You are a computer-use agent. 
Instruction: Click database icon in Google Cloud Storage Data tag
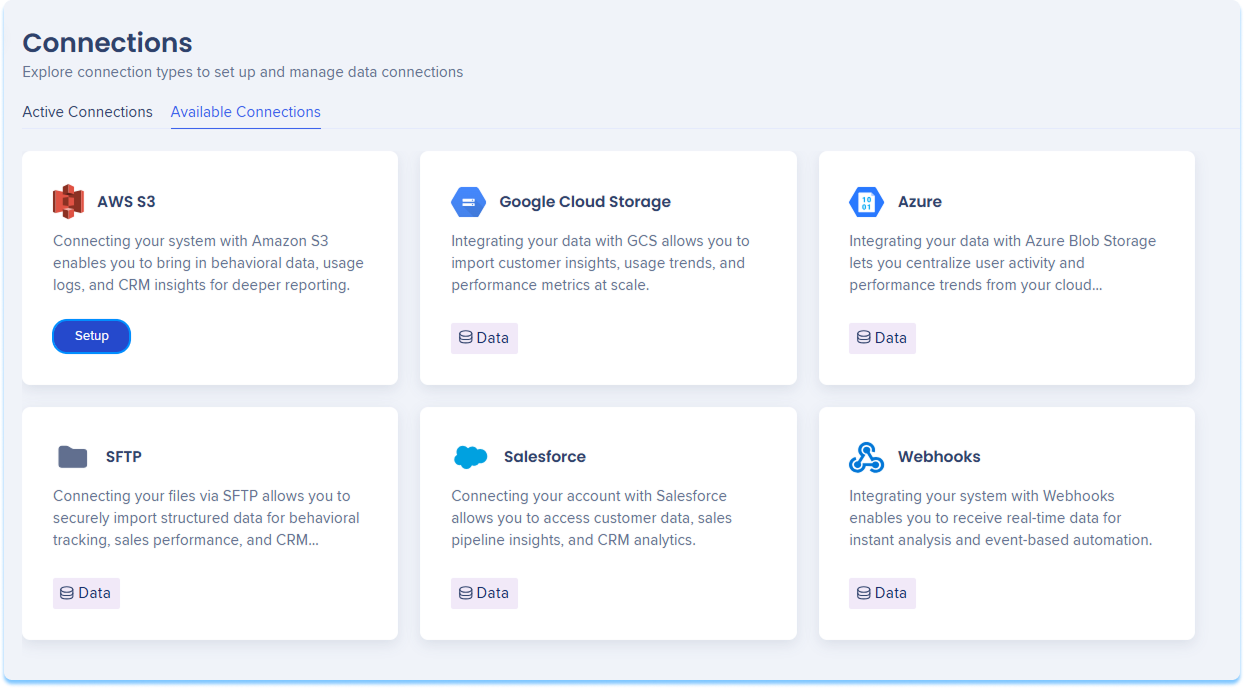pos(466,338)
